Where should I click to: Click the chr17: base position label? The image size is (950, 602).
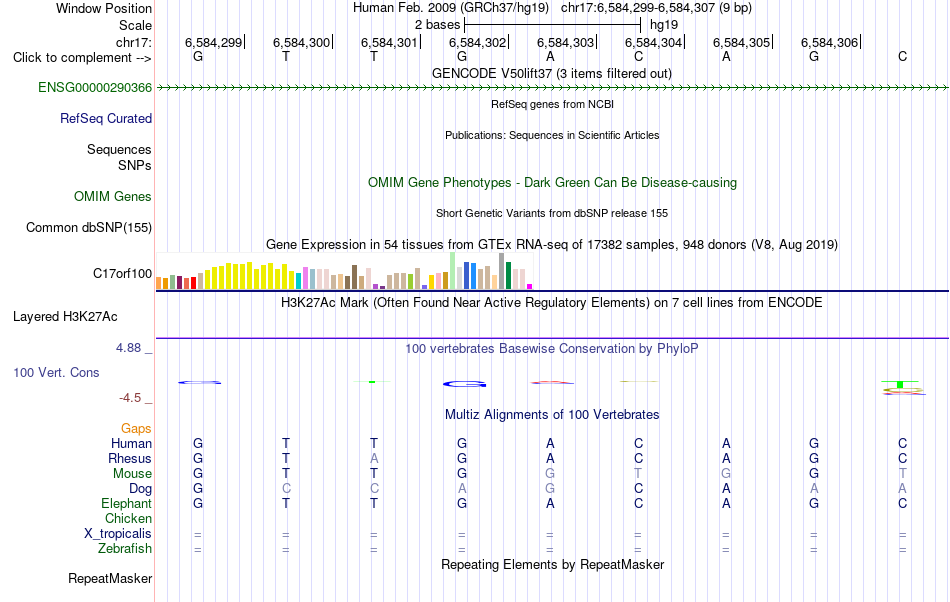(134, 43)
